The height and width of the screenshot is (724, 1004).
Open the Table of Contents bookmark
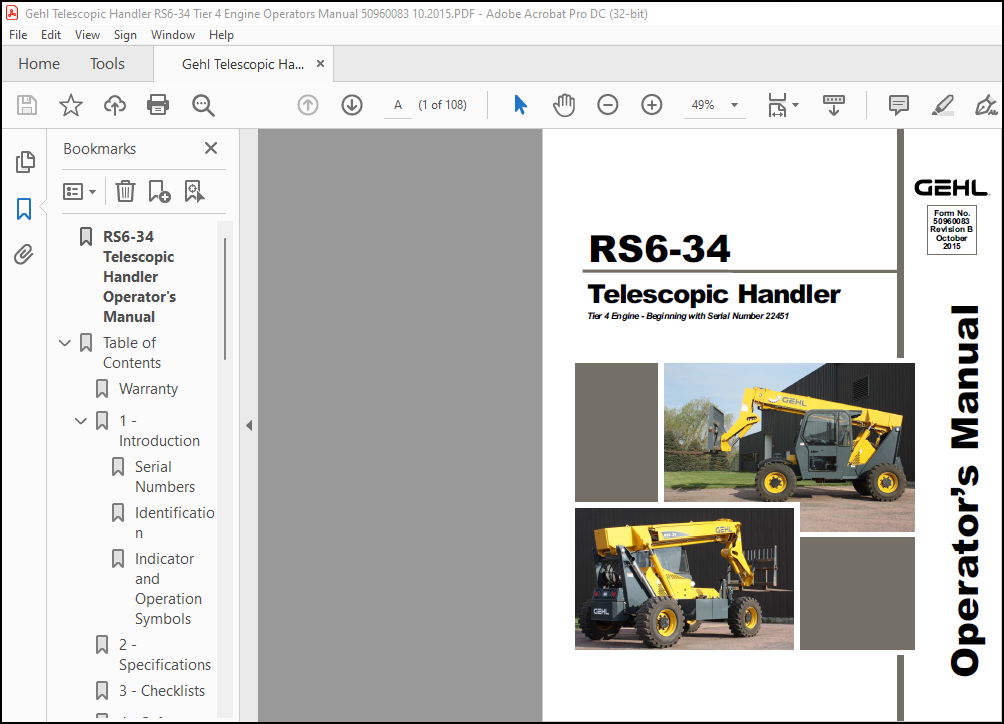(x=132, y=353)
